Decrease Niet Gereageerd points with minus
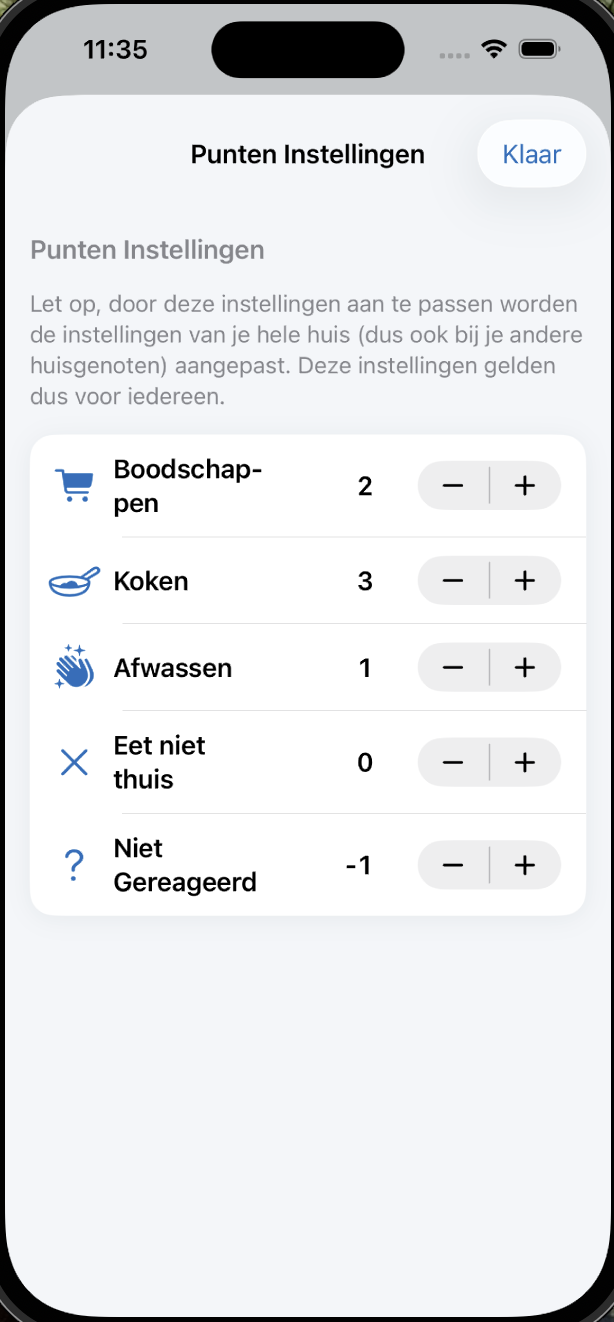This screenshot has width=614, height=1322. click(453, 866)
